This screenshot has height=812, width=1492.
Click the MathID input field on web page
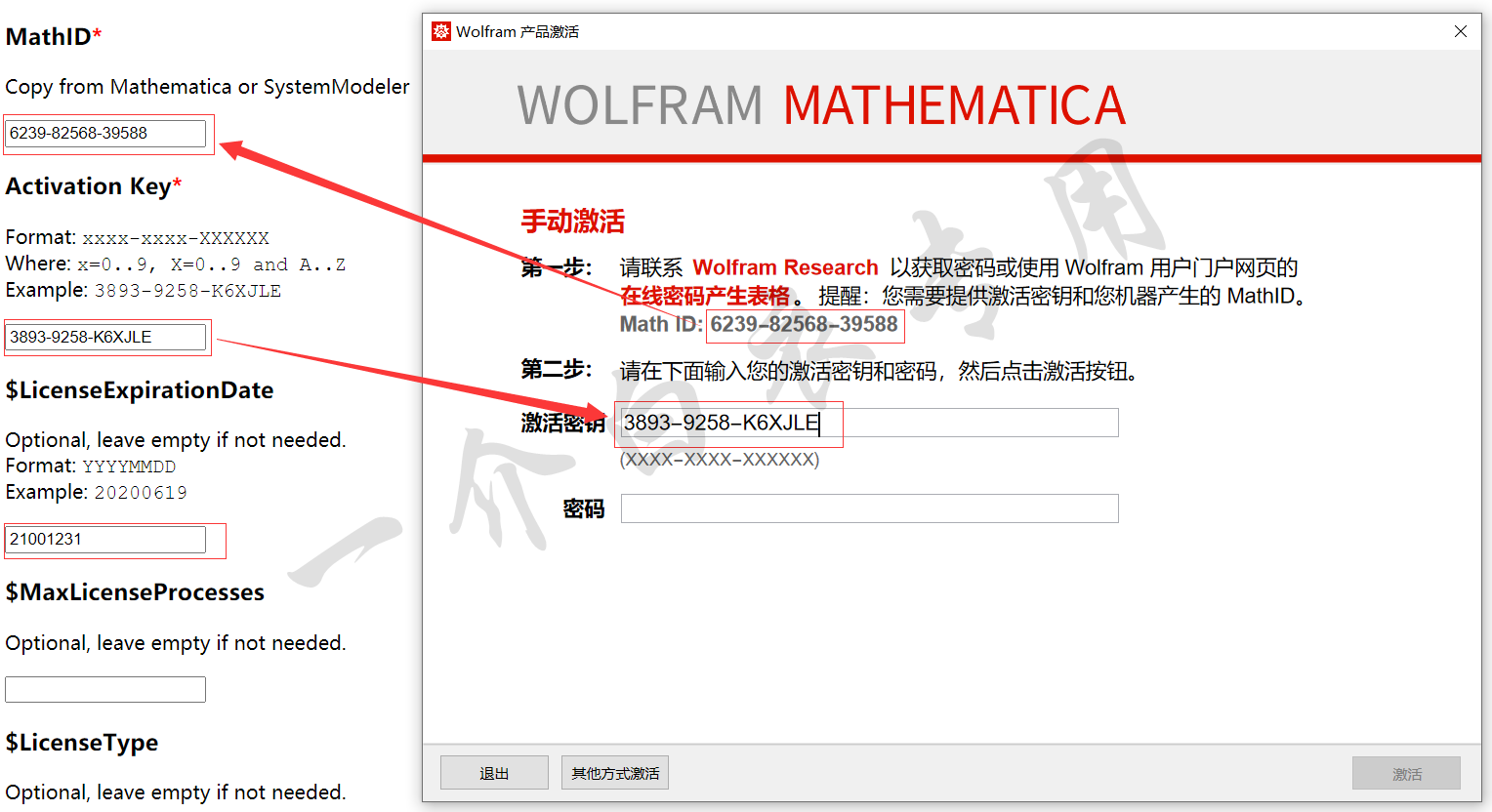pos(105,133)
